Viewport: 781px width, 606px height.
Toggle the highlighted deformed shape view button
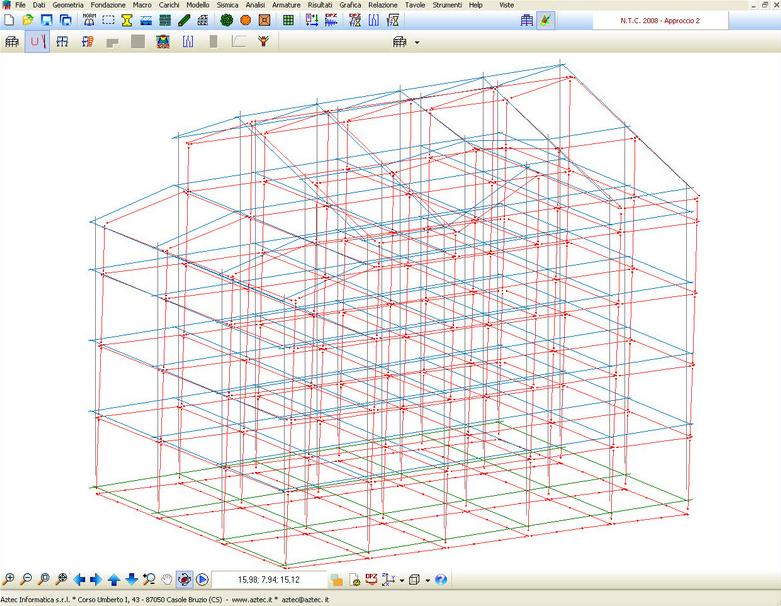click(x=37, y=42)
